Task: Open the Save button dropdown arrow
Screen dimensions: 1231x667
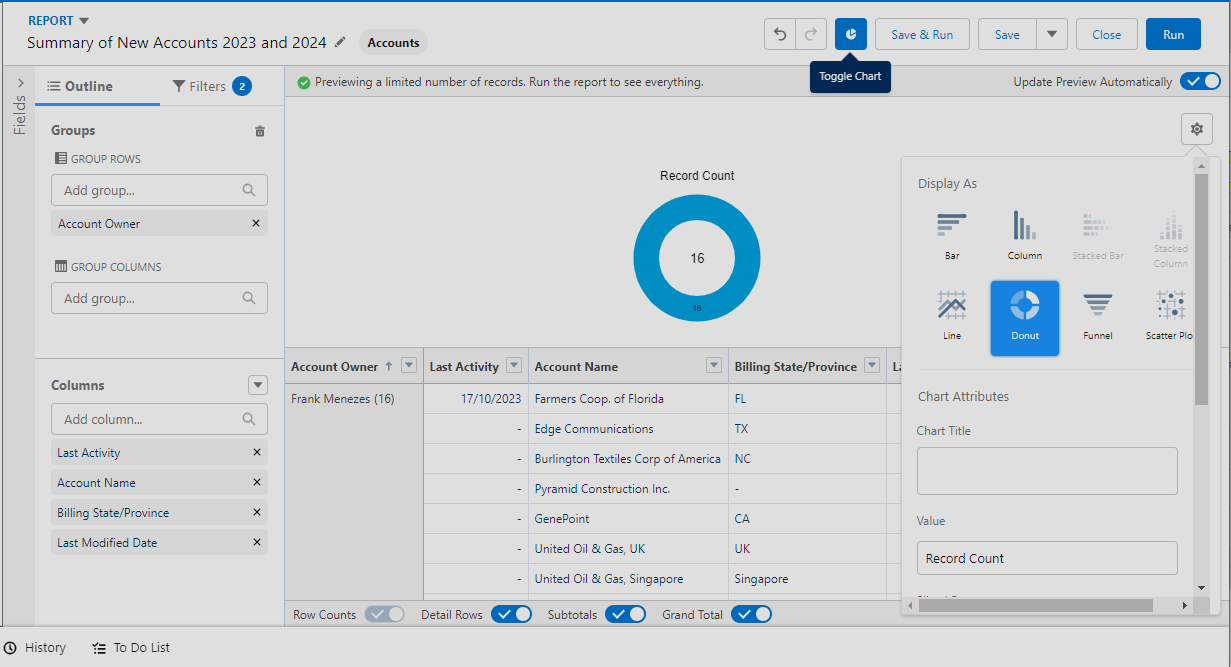Action: coord(1052,34)
